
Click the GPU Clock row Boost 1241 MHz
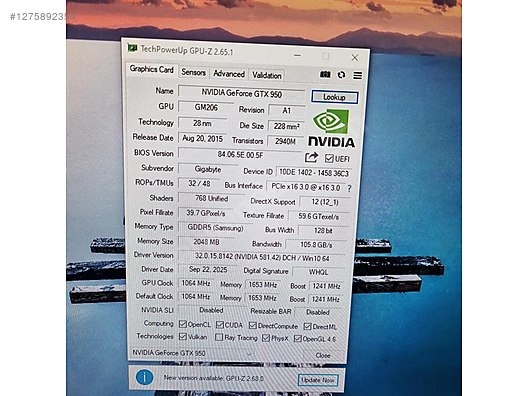pos(326,286)
